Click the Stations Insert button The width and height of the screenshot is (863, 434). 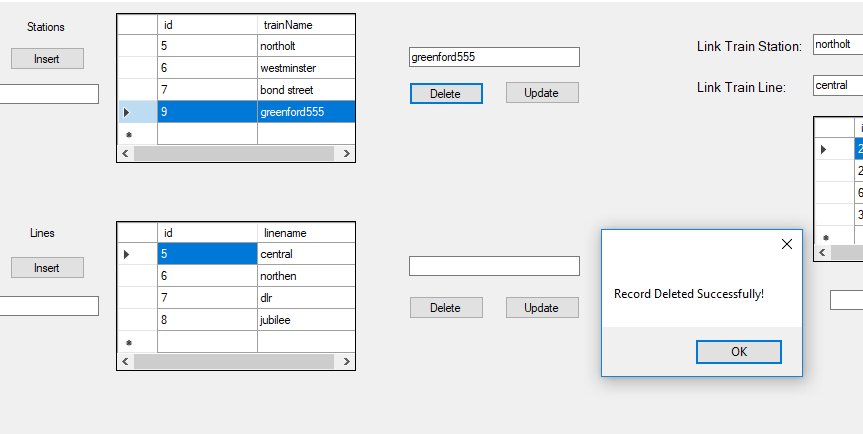pyautogui.click(x=47, y=59)
